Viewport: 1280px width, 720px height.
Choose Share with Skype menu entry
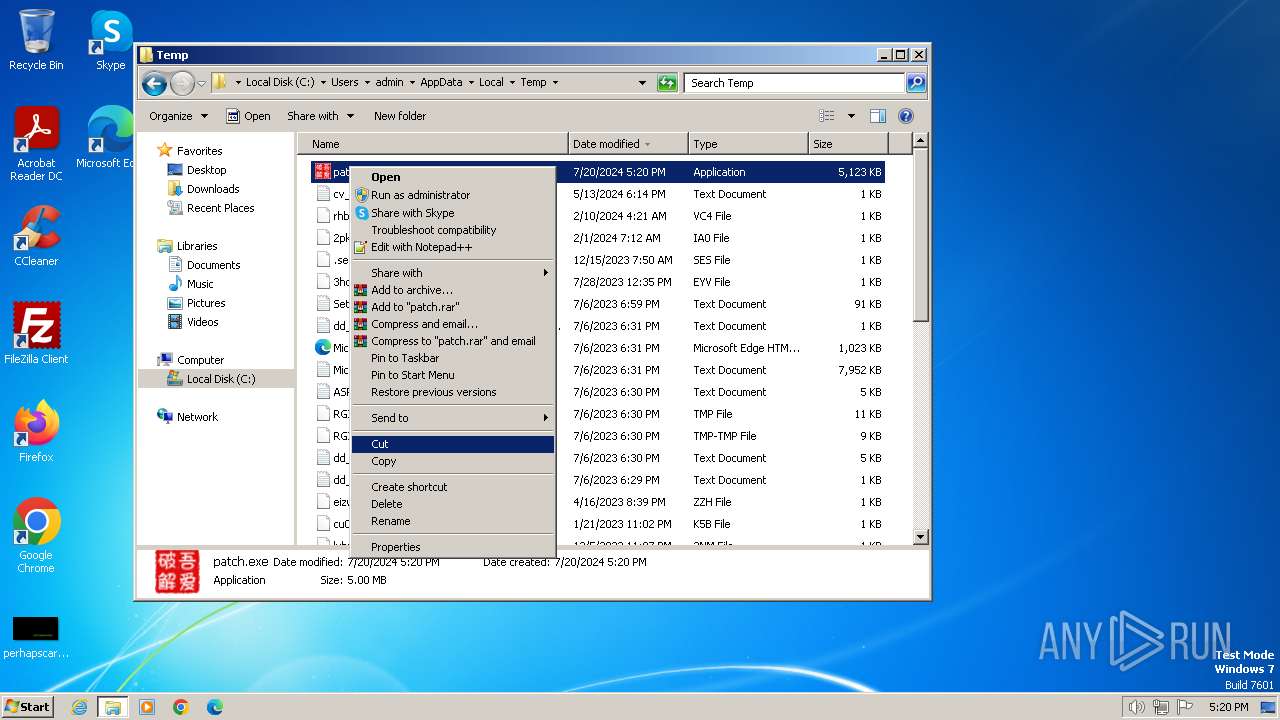453,213
